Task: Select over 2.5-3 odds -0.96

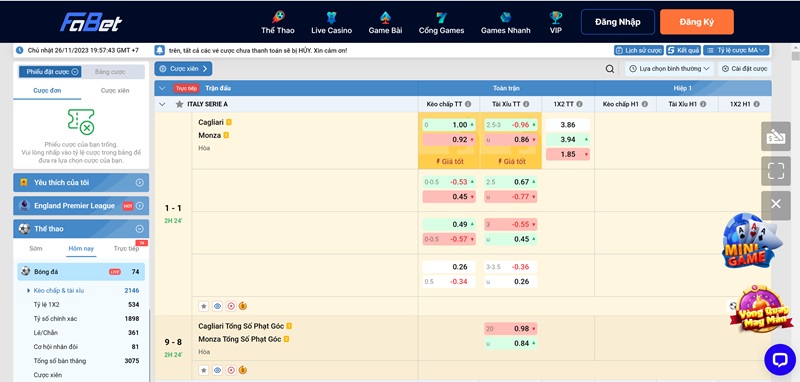Action: pos(511,125)
